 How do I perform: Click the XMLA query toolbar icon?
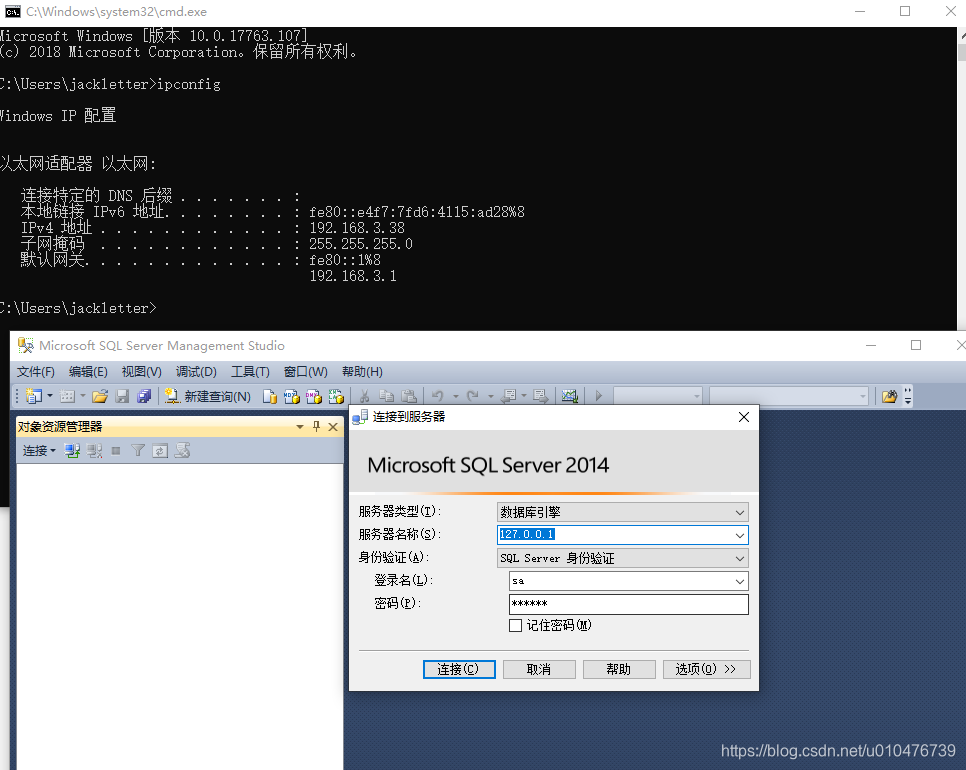(x=336, y=396)
